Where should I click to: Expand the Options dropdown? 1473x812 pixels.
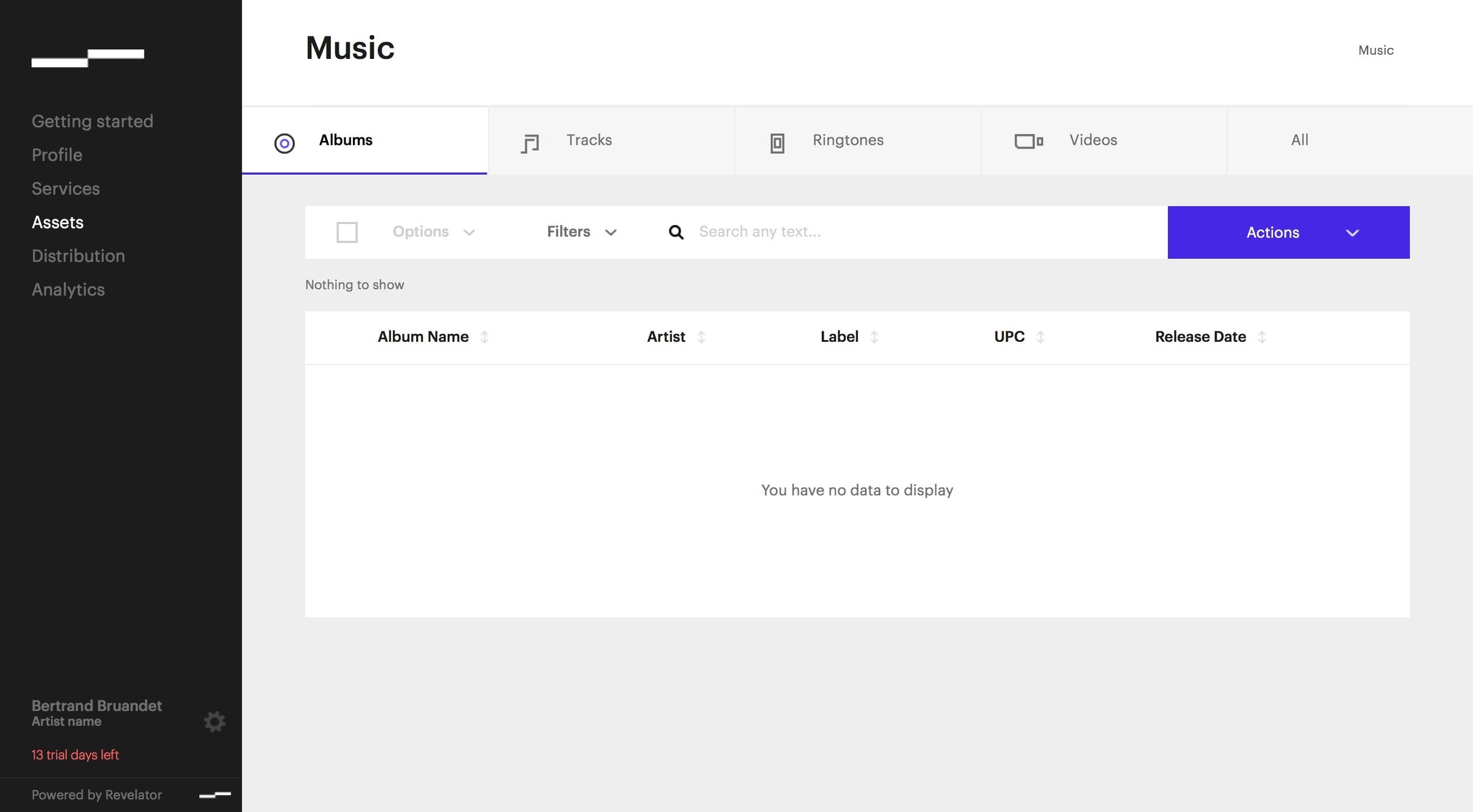pyautogui.click(x=434, y=232)
